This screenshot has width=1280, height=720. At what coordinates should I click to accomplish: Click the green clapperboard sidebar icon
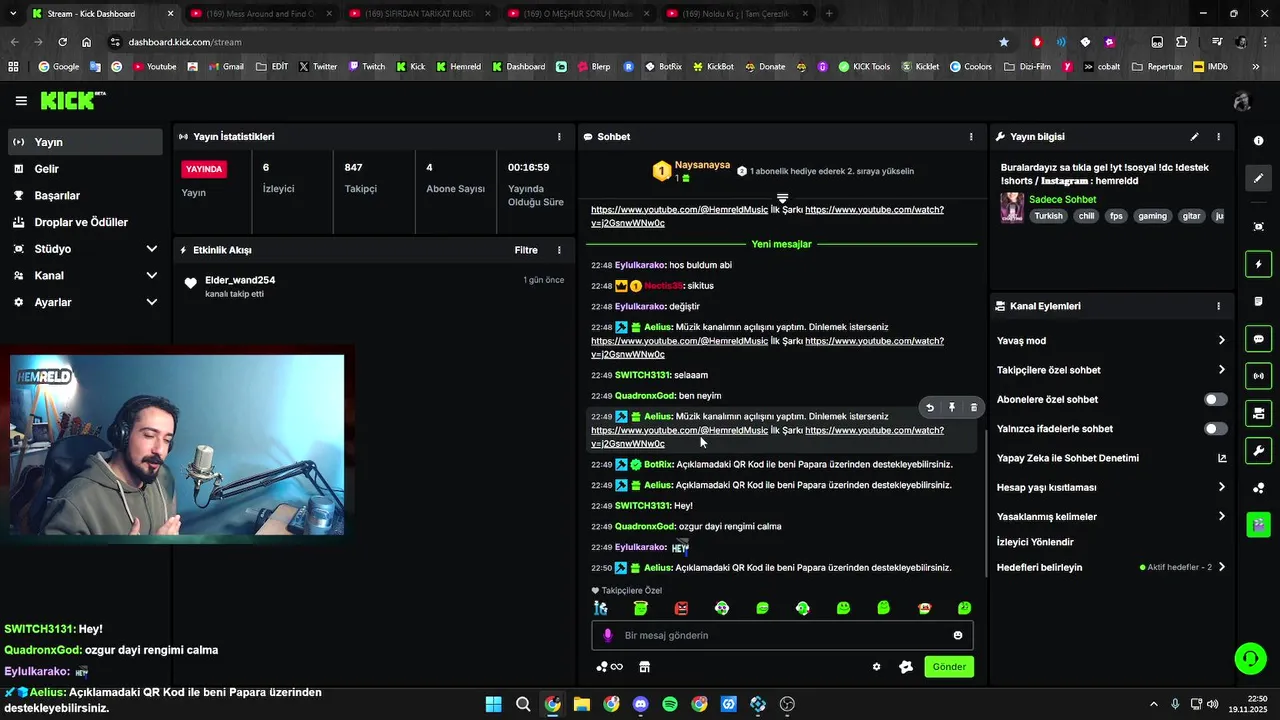1258,524
